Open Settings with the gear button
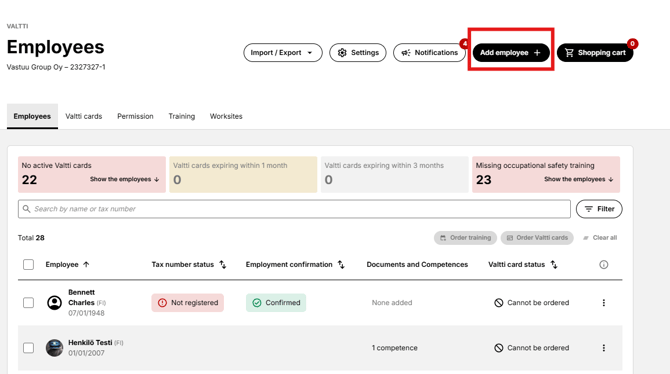This screenshot has height=374, width=670. pos(358,53)
